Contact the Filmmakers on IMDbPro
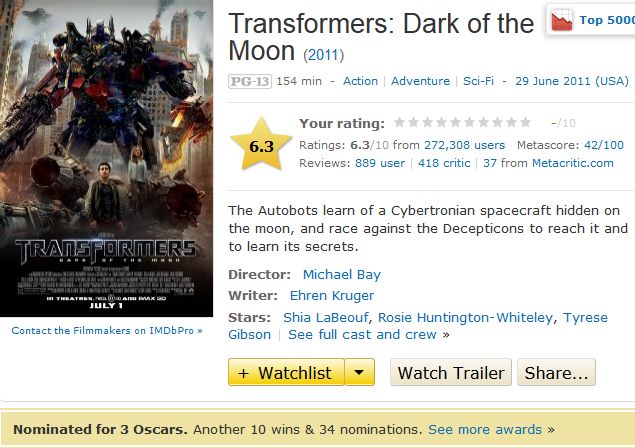Viewport: 635px width, 448px height. click(x=107, y=330)
